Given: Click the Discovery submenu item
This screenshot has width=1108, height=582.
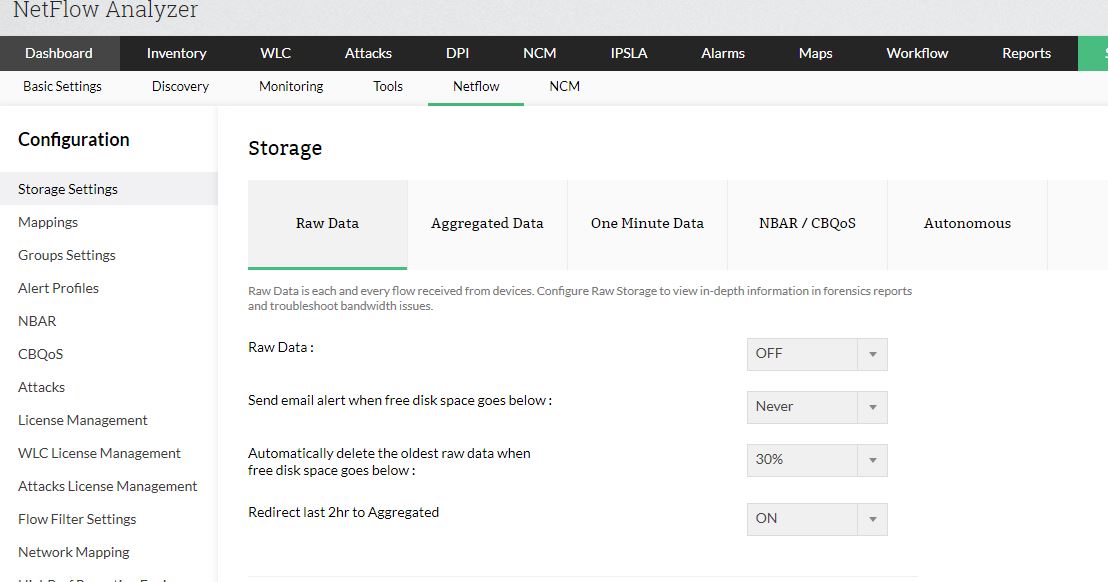Looking at the screenshot, I should coord(180,86).
